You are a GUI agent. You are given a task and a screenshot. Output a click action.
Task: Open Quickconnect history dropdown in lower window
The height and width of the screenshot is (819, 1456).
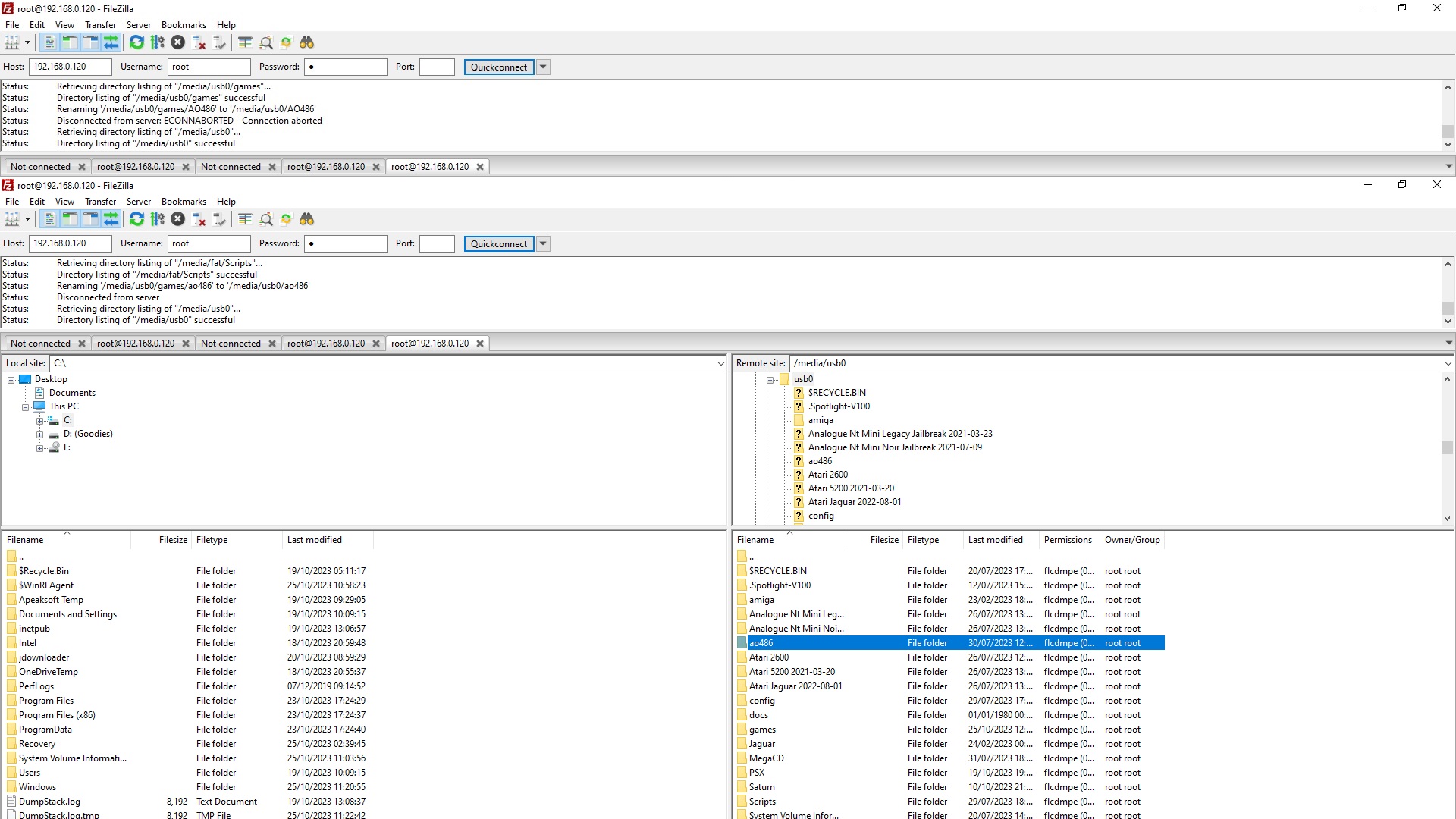pos(543,244)
